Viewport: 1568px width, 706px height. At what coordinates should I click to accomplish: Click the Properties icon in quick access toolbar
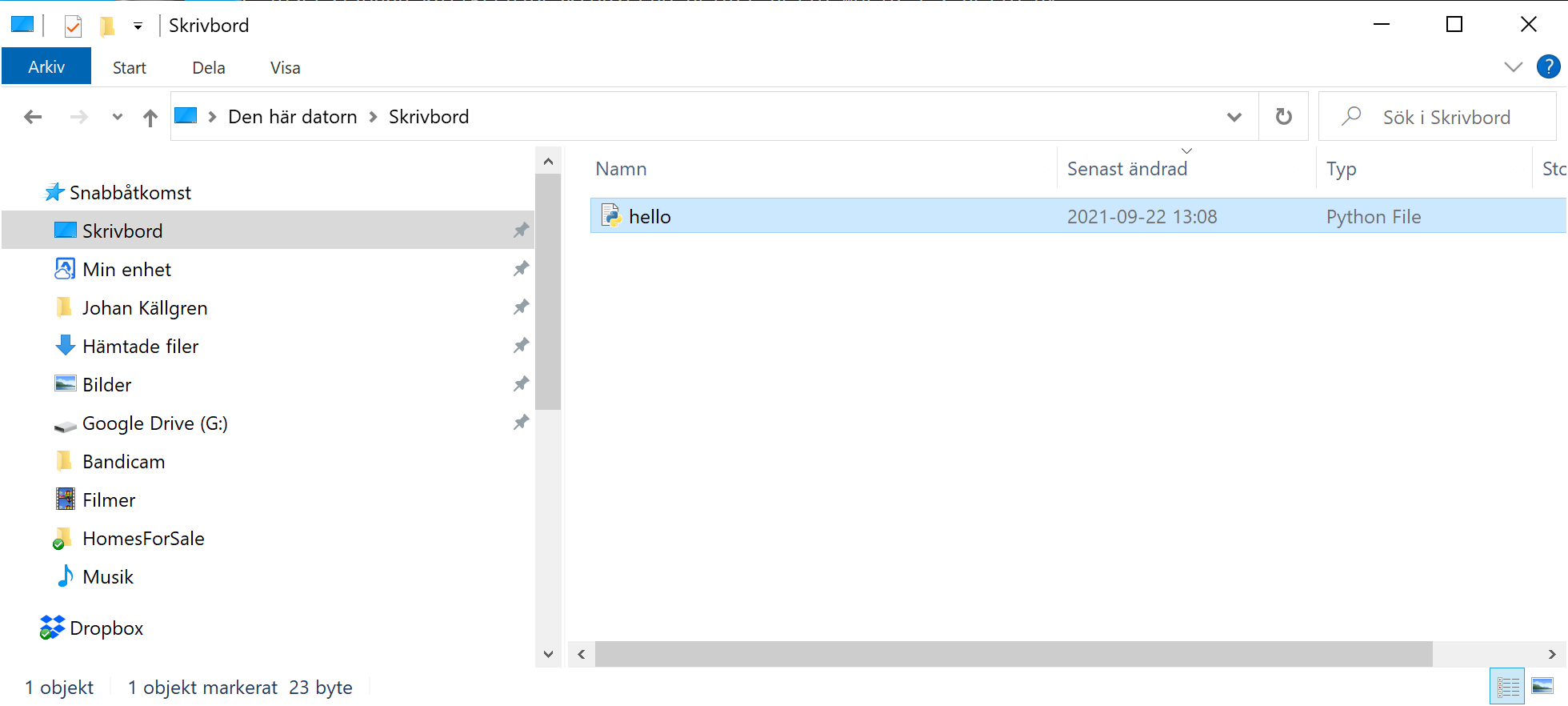[x=73, y=26]
